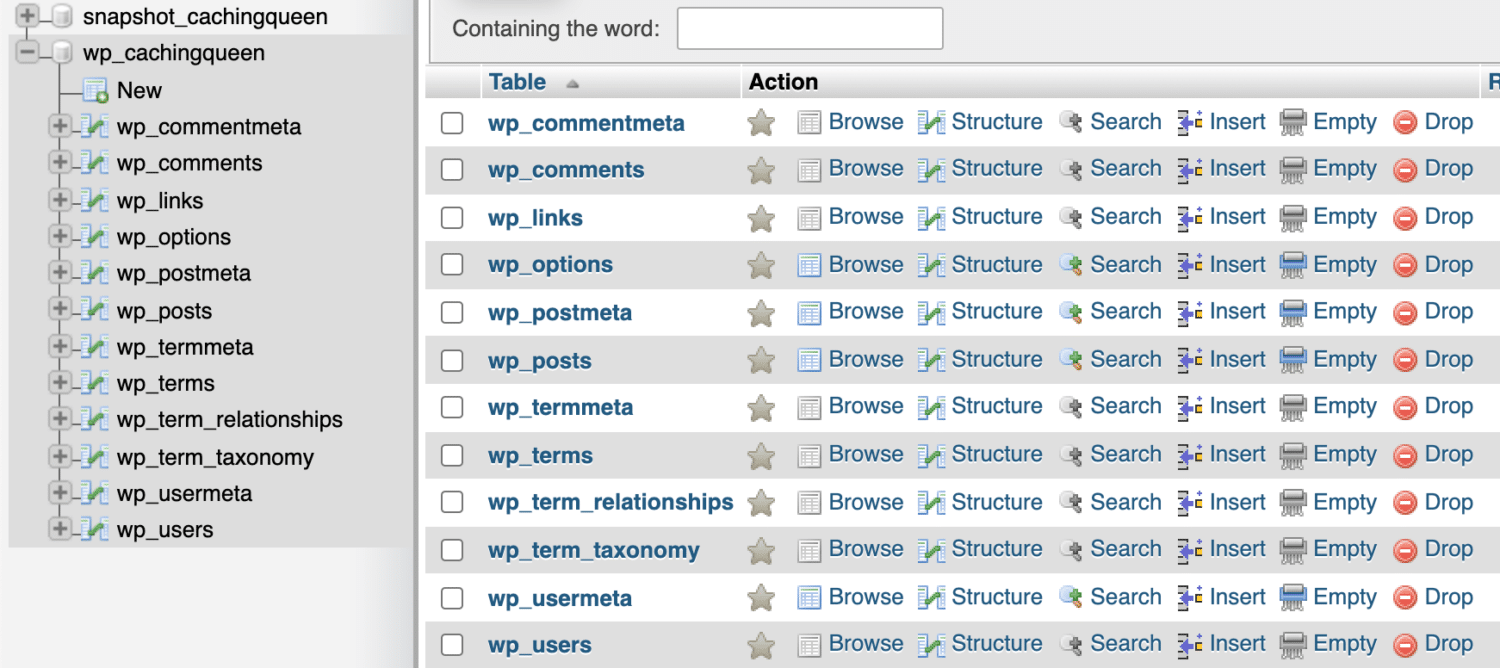Image resolution: width=1500 pixels, height=668 pixels.
Task: Click the Browse icon for wp_posts
Action: coord(809,359)
